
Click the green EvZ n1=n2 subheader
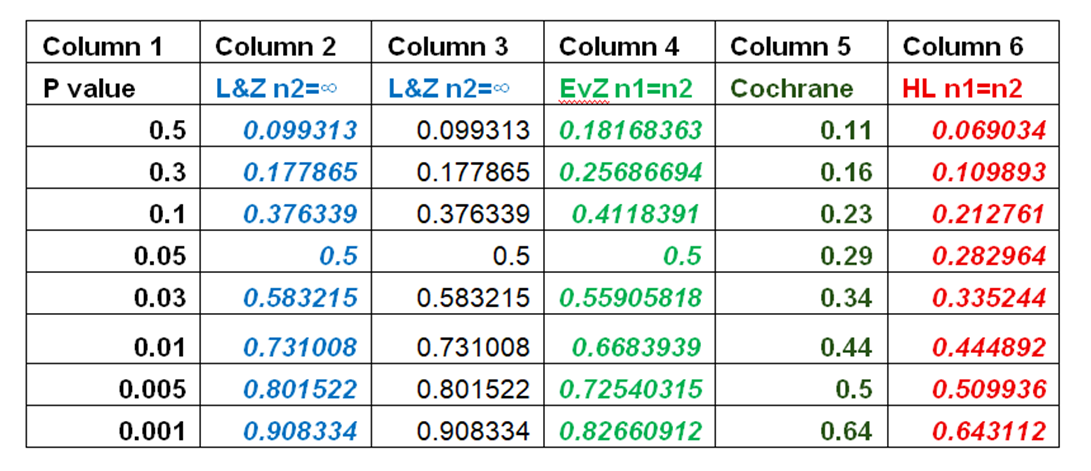pos(625,89)
